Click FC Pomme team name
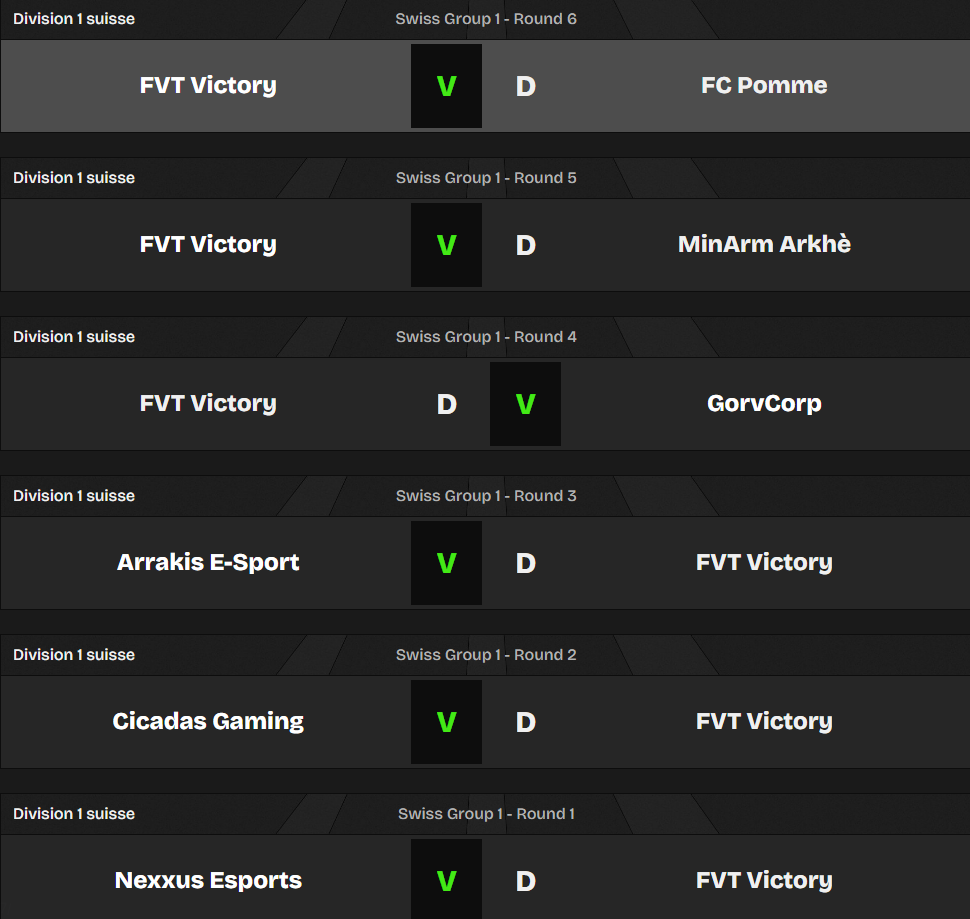The height and width of the screenshot is (919, 970). [x=764, y=85]
